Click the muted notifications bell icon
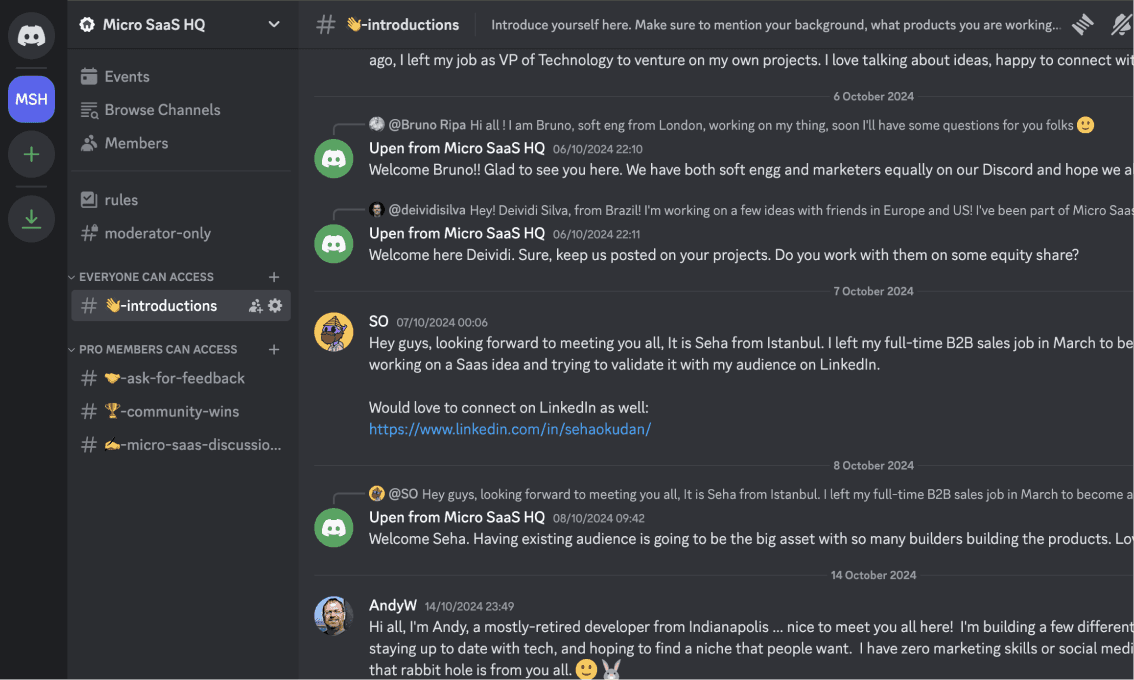 1121,25
